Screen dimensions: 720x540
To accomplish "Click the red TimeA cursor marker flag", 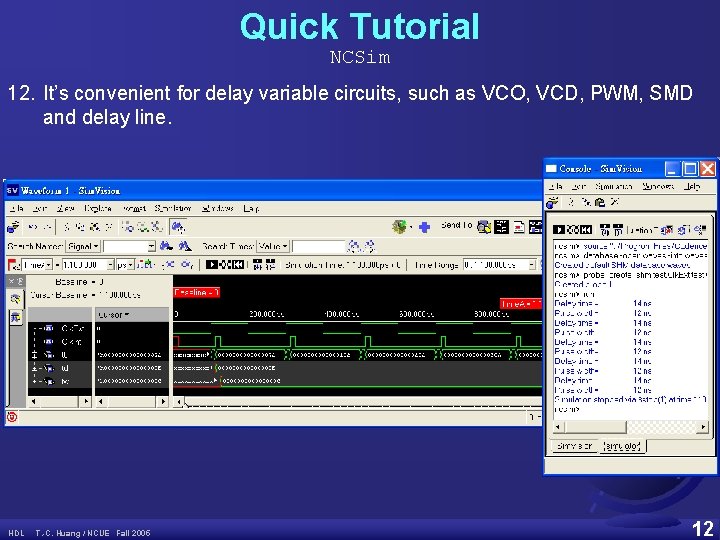I will click(x=521, y=304).
